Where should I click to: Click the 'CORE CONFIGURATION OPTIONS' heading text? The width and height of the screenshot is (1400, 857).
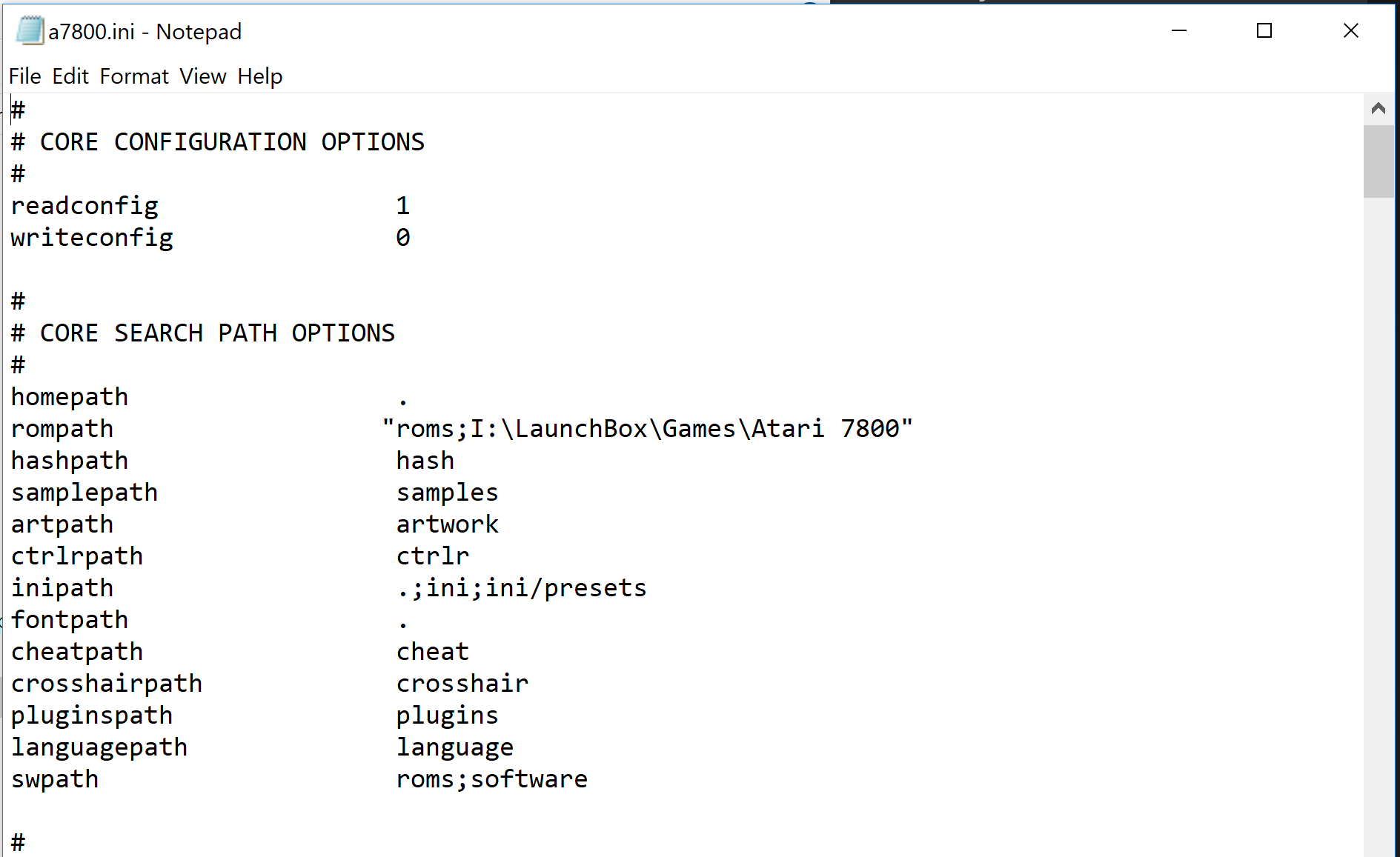point(232,142)
